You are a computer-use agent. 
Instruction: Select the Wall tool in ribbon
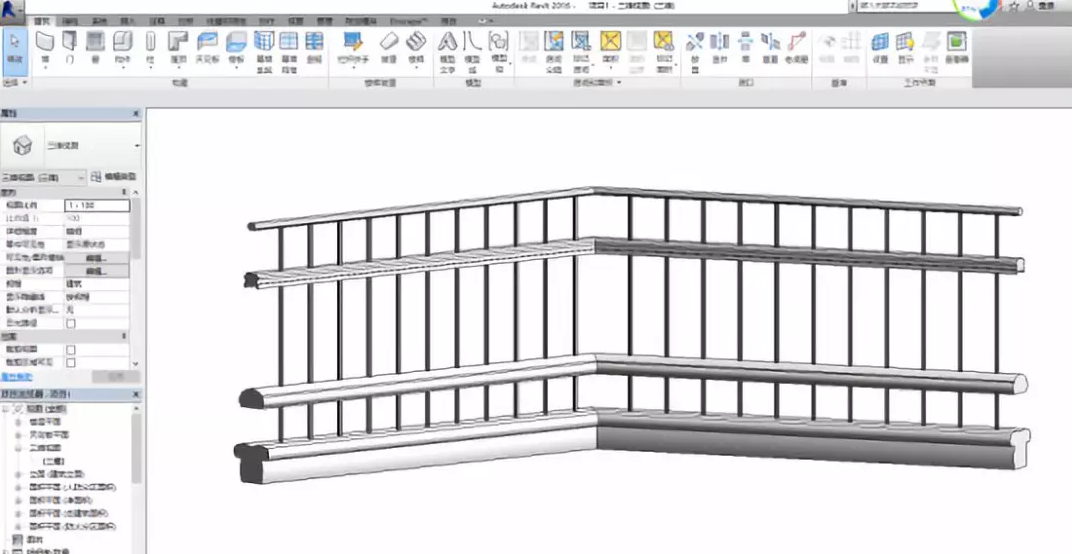45,48
